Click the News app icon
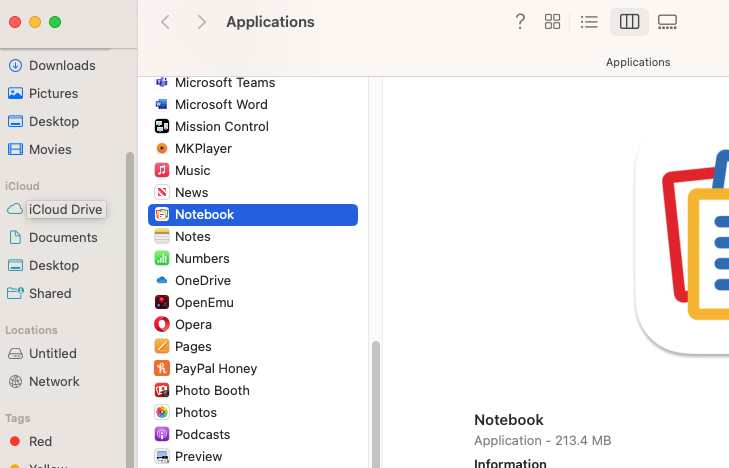This screenshot has height=468, width=729. coord(162,192)
